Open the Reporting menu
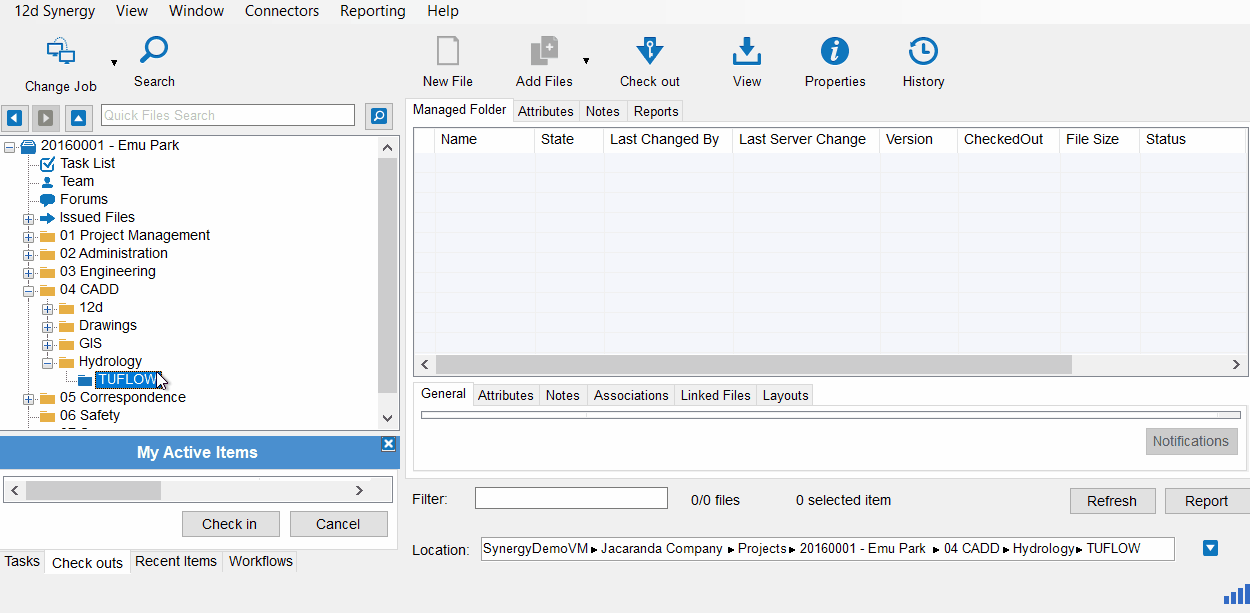Screen dimensions: 1250x613 click(x=372, y=11)
